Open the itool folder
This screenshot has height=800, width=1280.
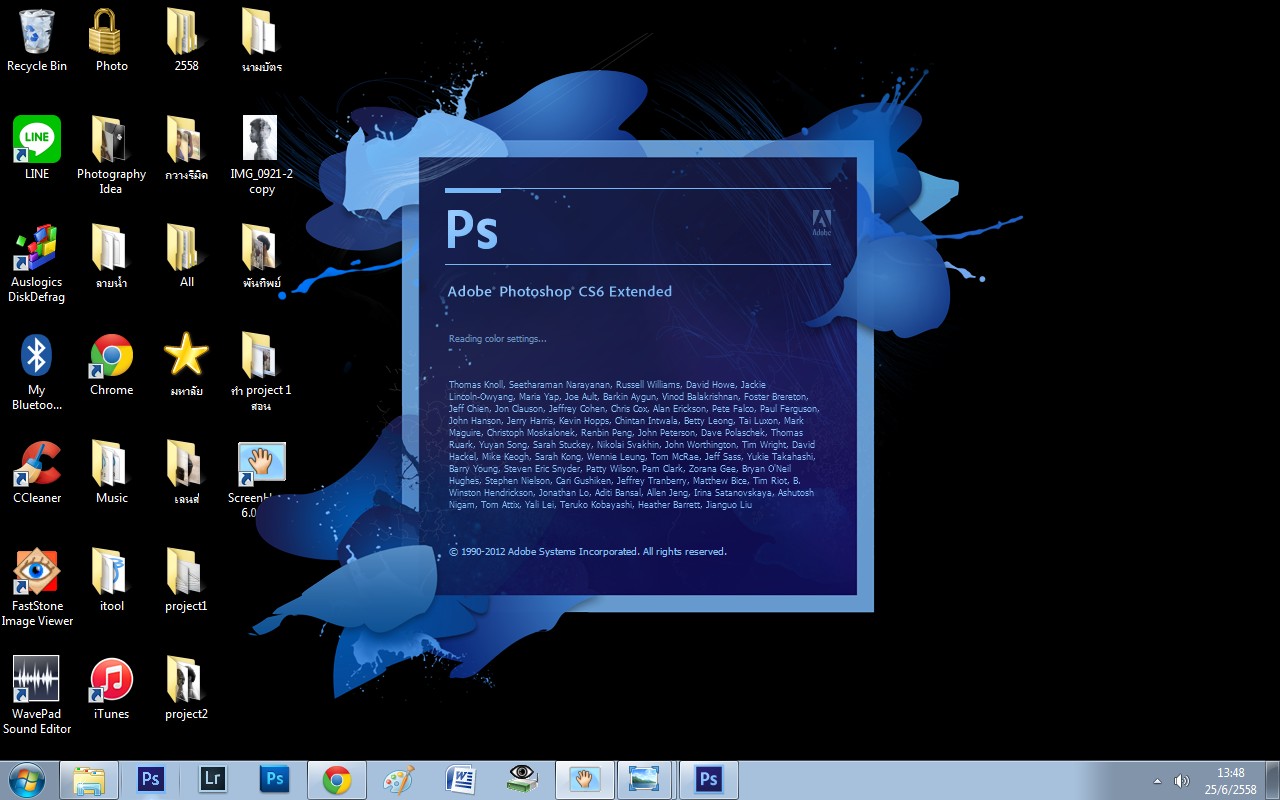point(111,580)
